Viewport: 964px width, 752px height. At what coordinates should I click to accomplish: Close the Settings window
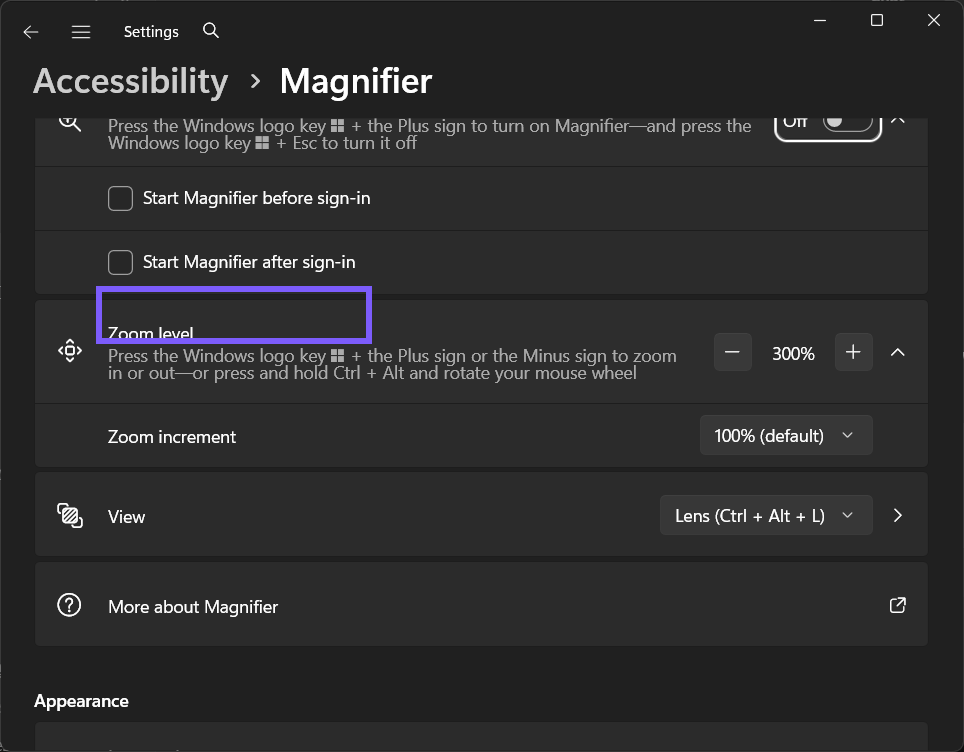933,20
